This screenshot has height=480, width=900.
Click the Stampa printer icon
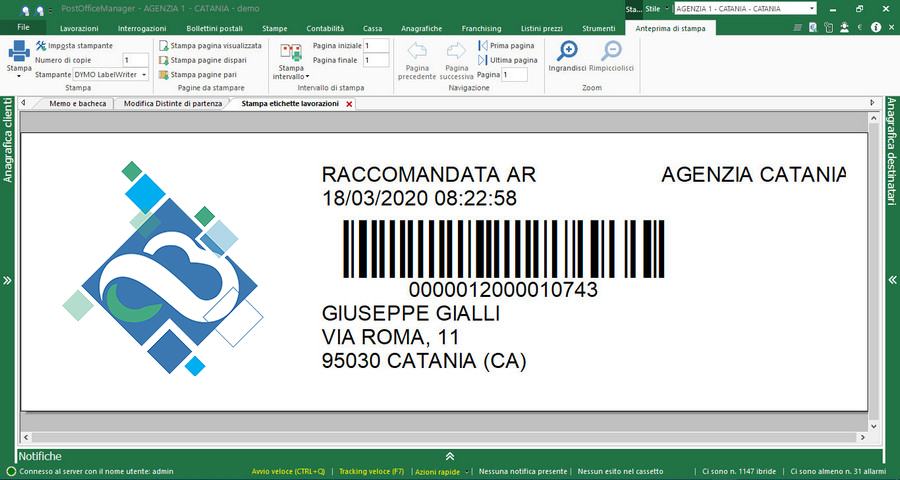(19, 51)
